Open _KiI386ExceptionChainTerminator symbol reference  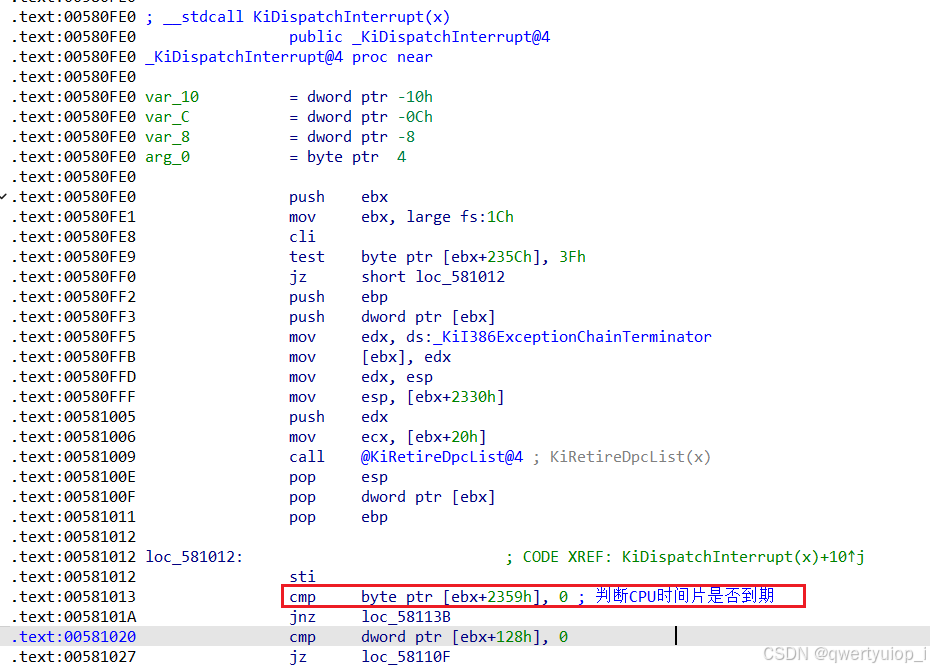[572, 337]
